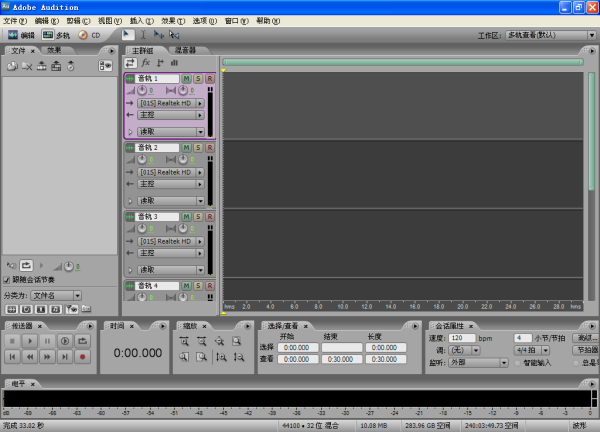The image size is (600, 432).
Task: Solo Track 2 with S button
Action: coord(198,147)
